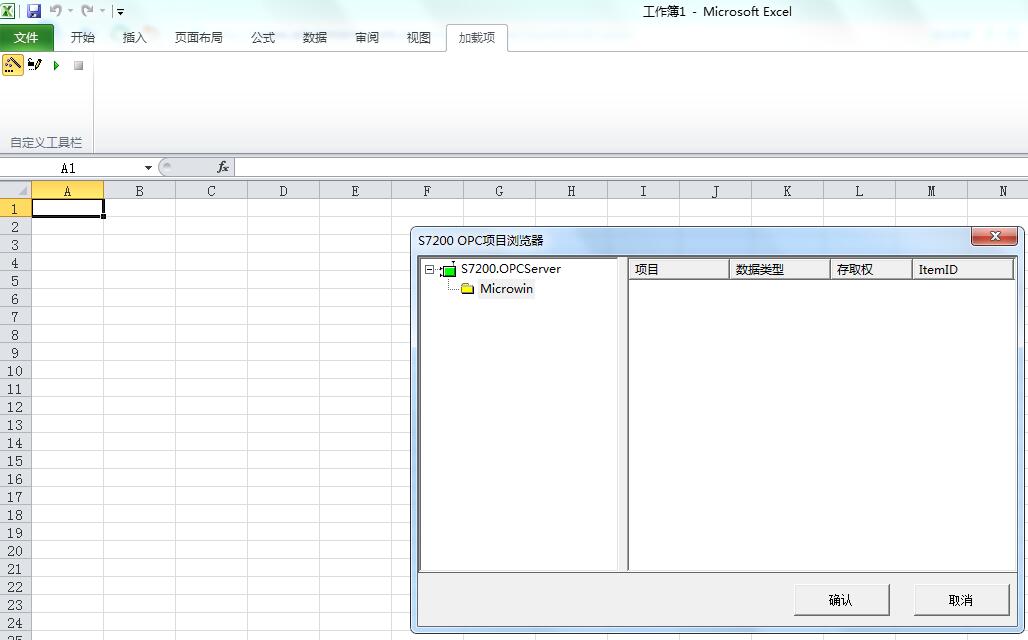Open the Undo history dropdown arrow
This screenshot has width=1028, height=640.
70,11
